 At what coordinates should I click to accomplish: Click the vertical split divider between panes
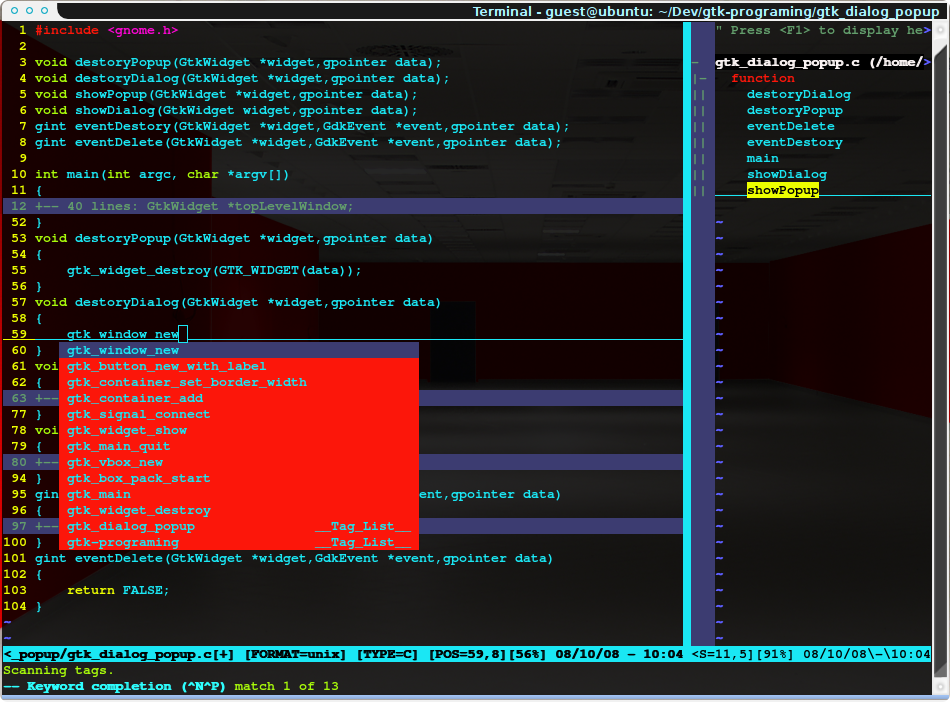point(687,334)
